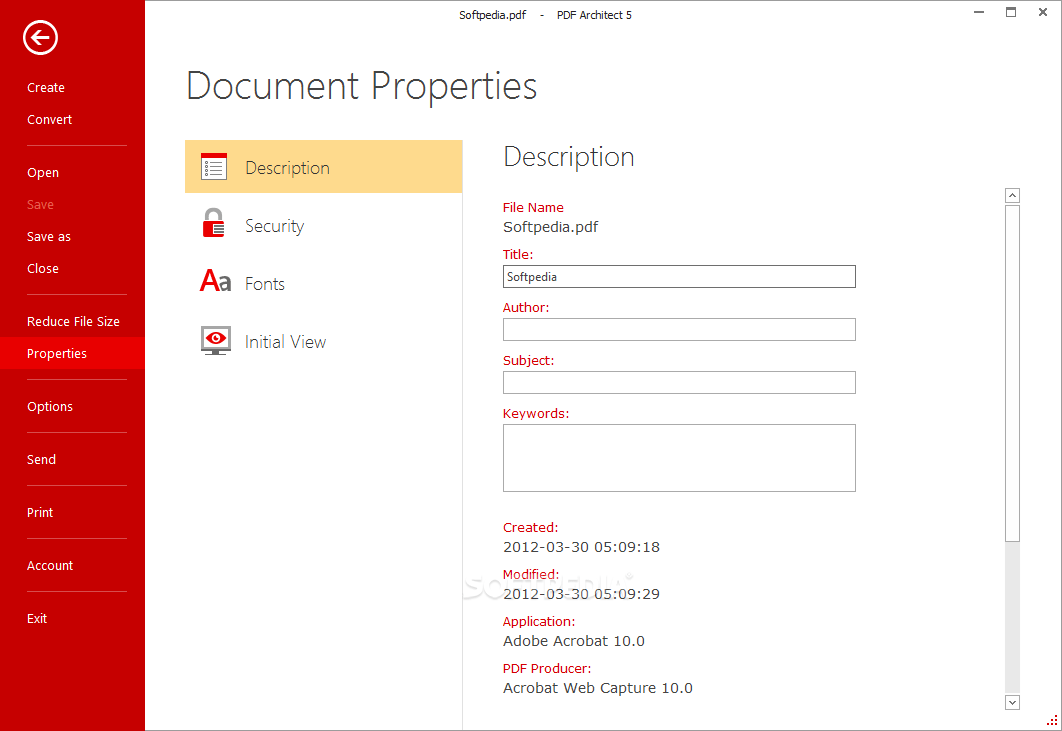Choose "Print" from the sidebar
This screenshot has height=731, width=1062.
(x=39, y=512)
